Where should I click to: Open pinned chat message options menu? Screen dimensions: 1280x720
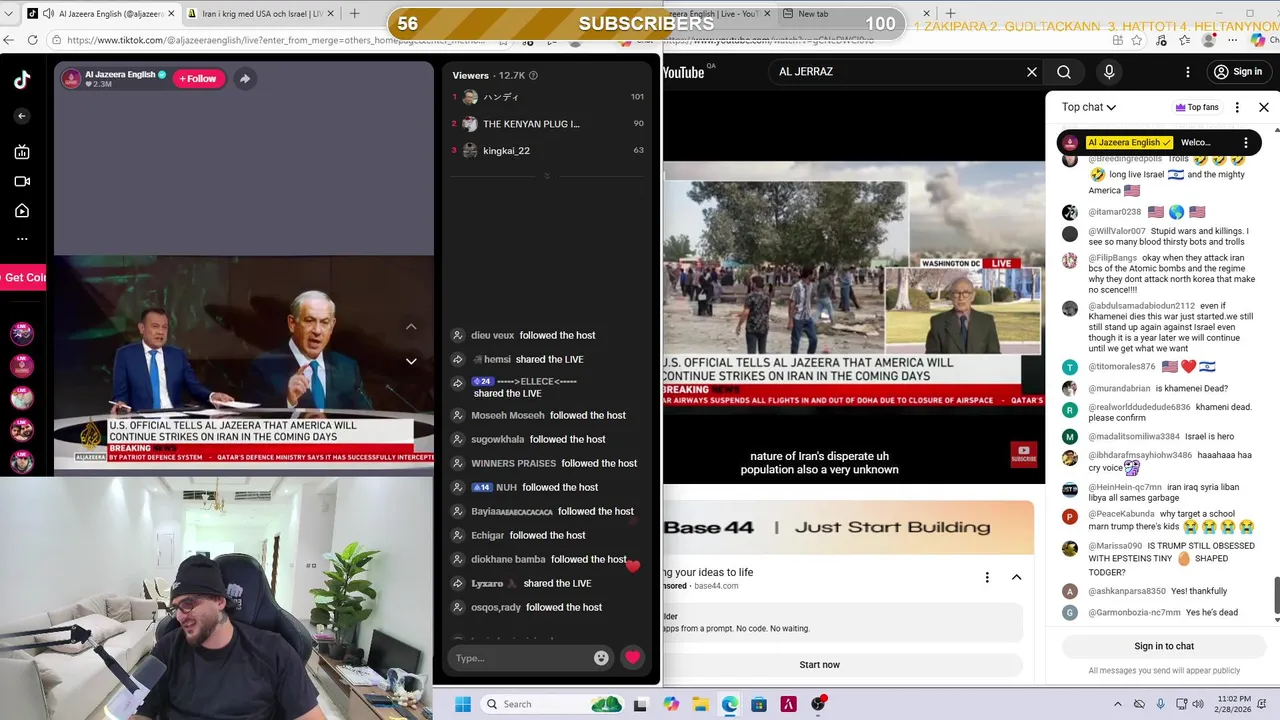[x=1246, y=143]
